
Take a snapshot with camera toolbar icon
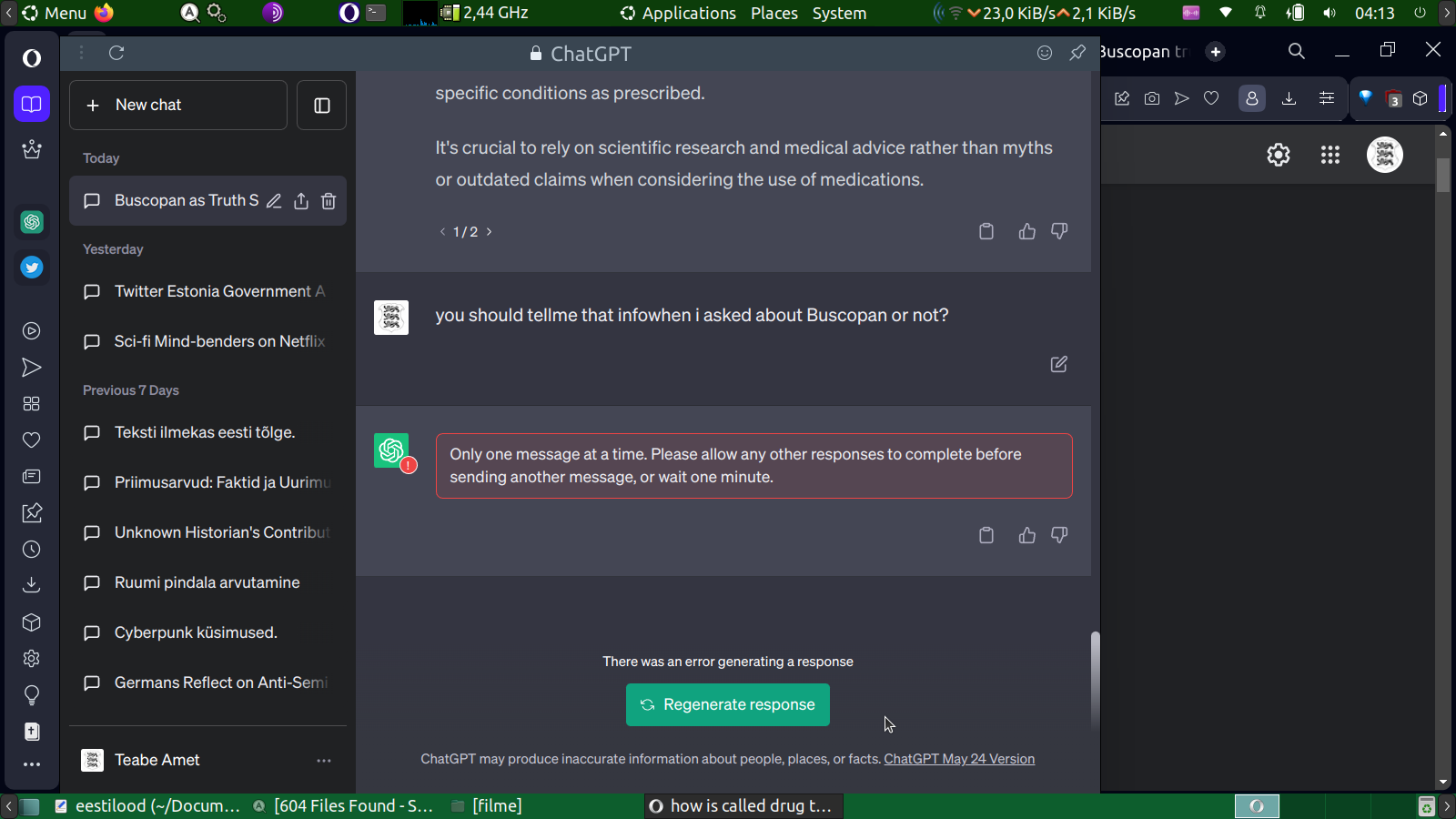point(1152,98)
